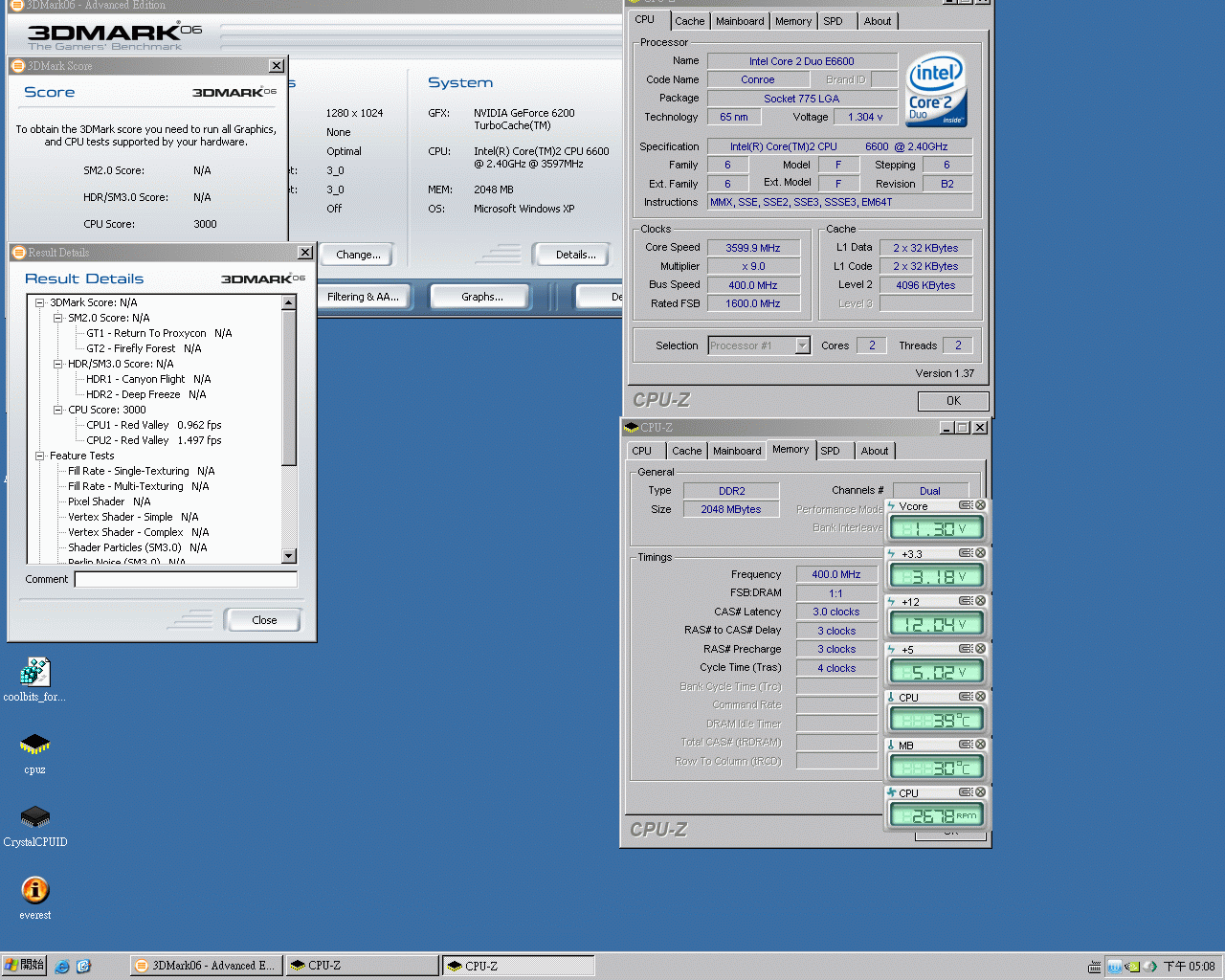
Task: Open settings icon on CPU temperature widget
Action: click(x=966, y=697)
